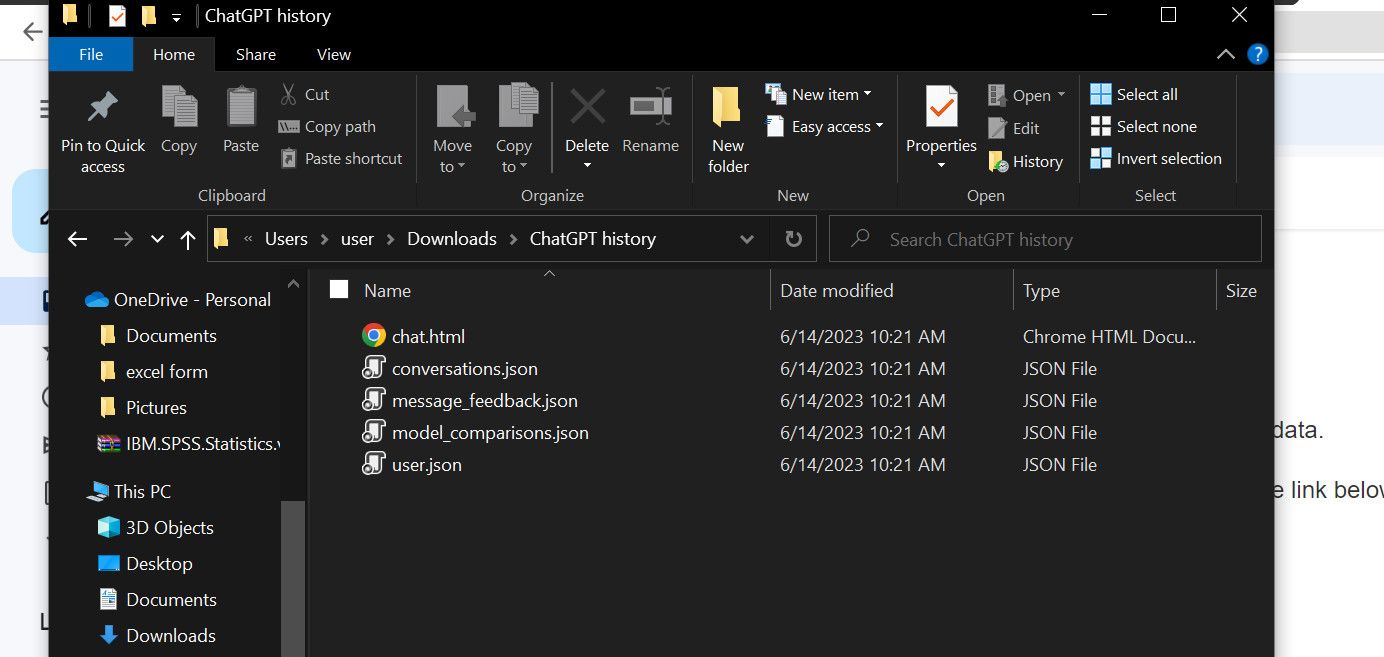Click Select all

[1134, 95]
